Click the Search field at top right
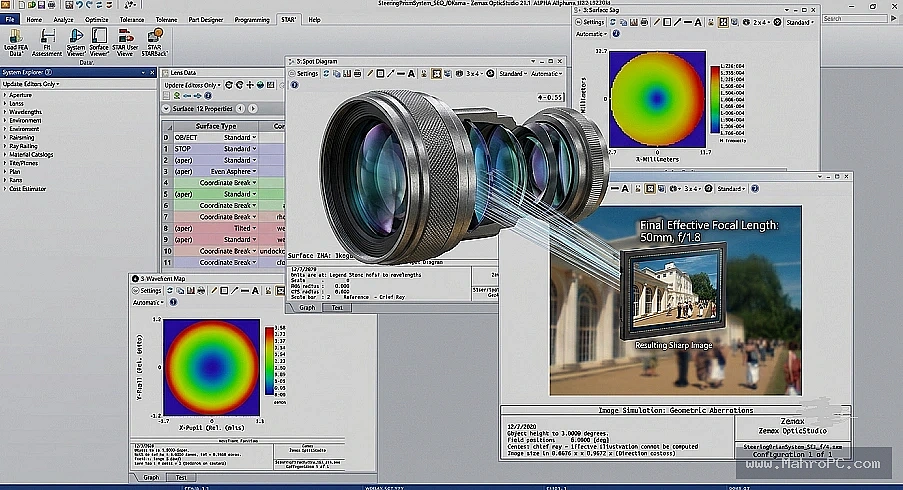This screenshot has height=490, width=903. point(855,19)
